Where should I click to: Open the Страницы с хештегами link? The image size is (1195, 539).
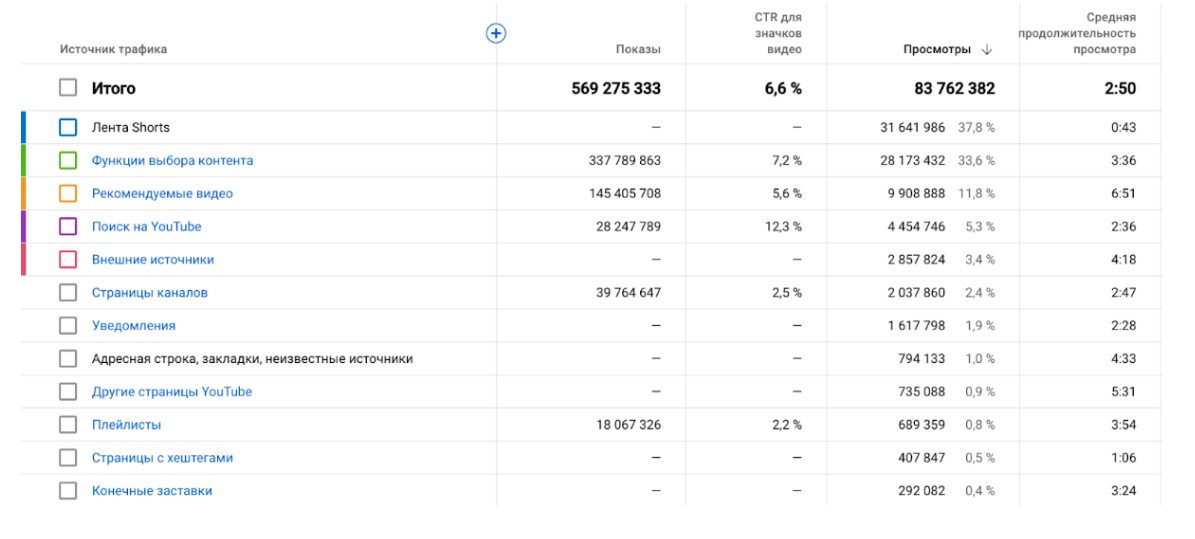[x=162, y=458]
